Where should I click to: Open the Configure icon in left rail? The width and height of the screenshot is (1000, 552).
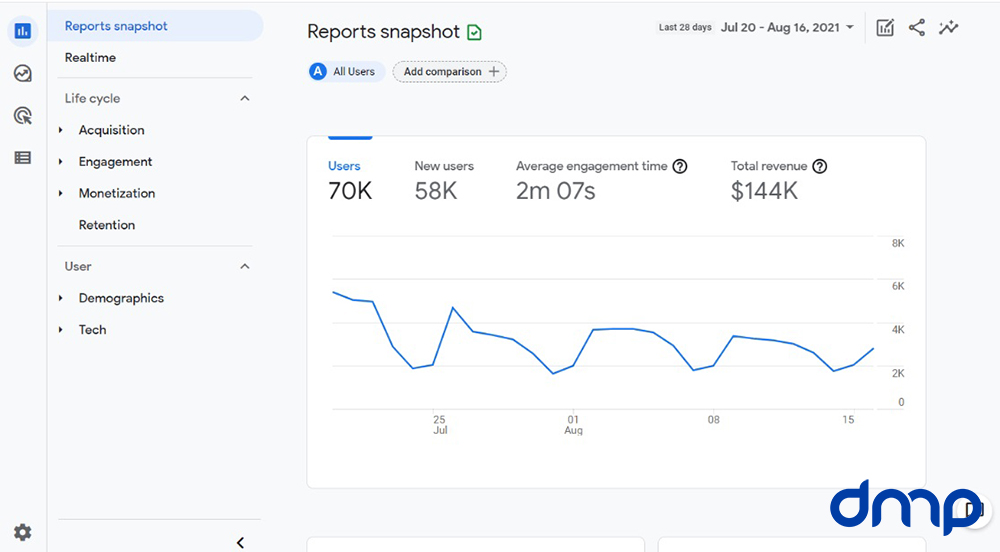pos(23,158)
